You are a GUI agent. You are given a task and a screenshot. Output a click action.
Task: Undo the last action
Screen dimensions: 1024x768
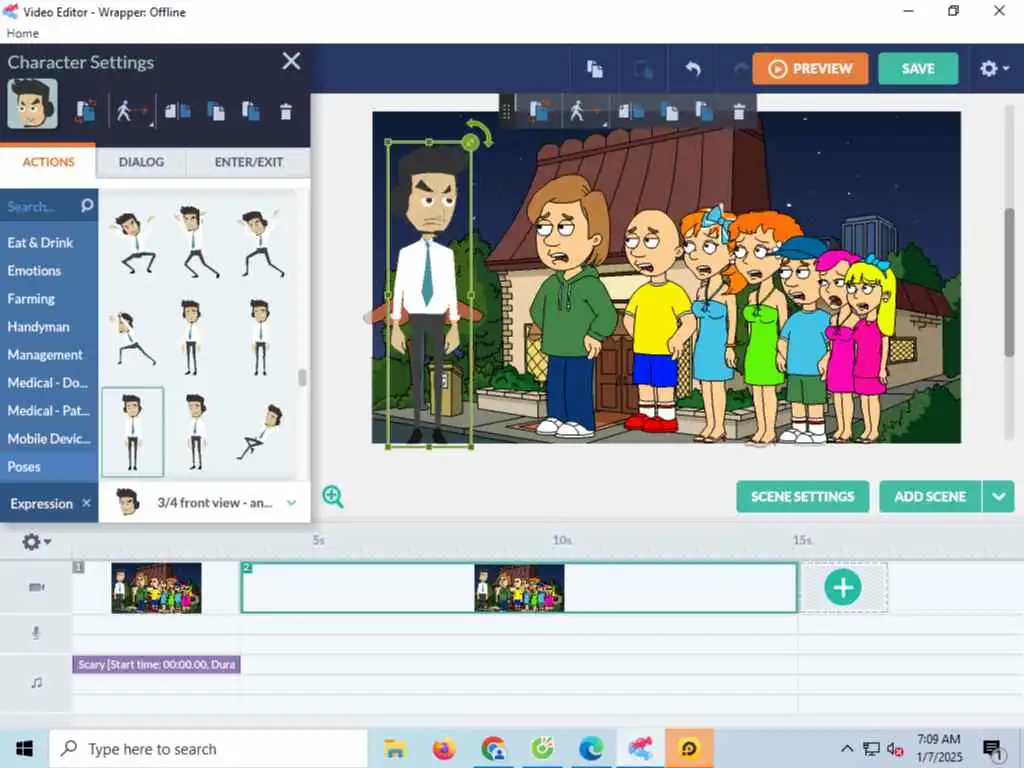pyautogui.click(x=693, y=69)
